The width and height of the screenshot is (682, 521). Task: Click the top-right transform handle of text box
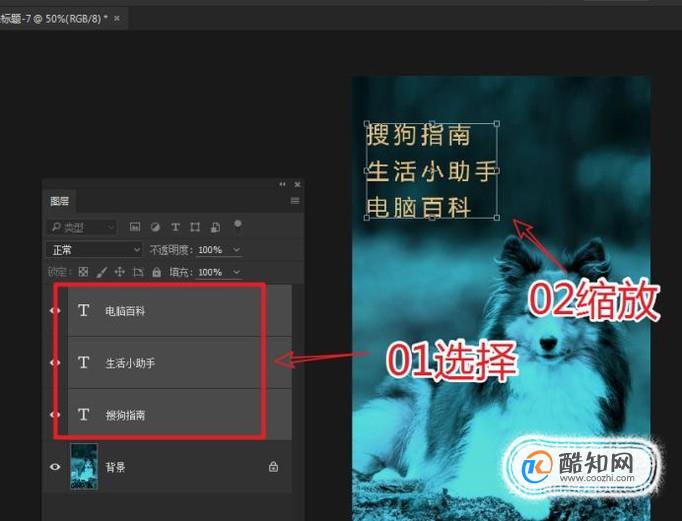pyautogui.click(x=497, y=124)
